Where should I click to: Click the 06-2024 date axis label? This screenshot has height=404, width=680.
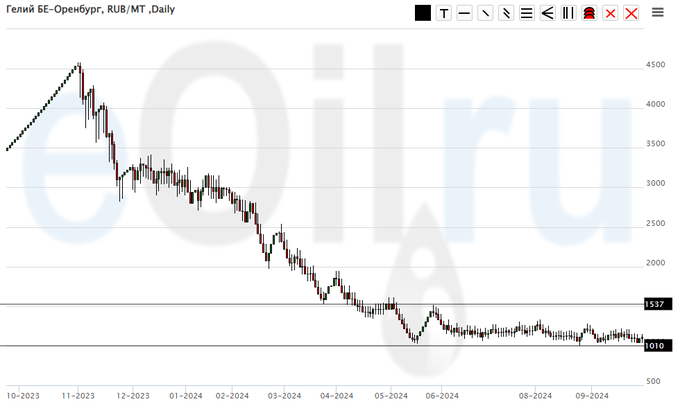[x=441, y=394]
